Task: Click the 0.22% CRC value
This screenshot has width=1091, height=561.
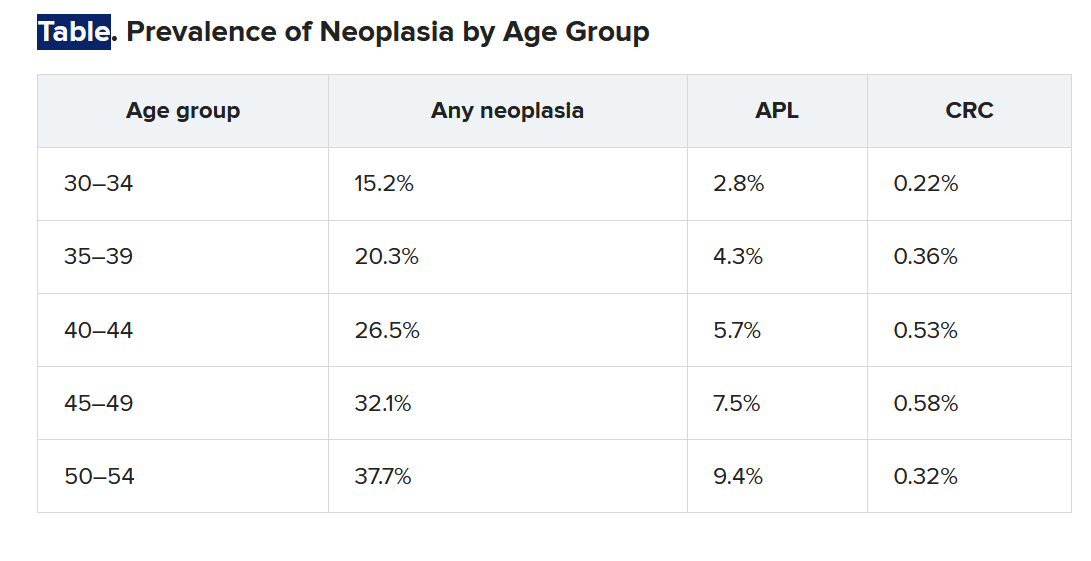Action: pos(925,184)
